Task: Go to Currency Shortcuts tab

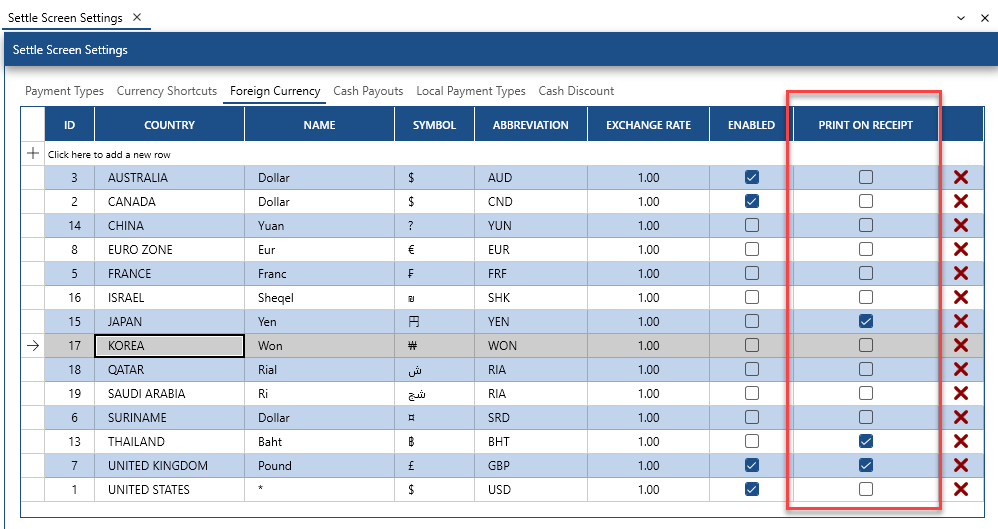Action: [166, 91]
